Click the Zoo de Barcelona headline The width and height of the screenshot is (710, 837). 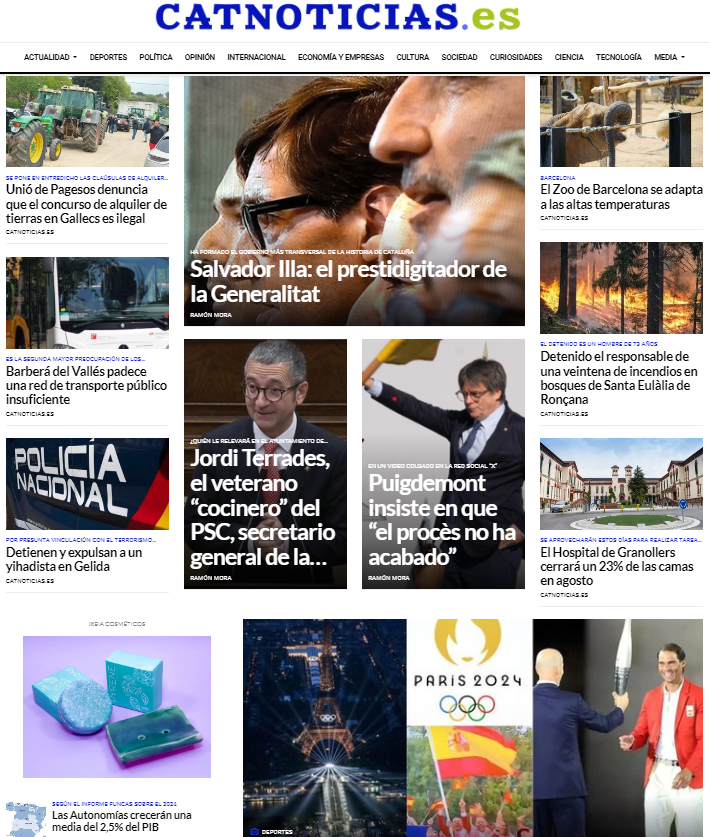(x=621, y=197)
